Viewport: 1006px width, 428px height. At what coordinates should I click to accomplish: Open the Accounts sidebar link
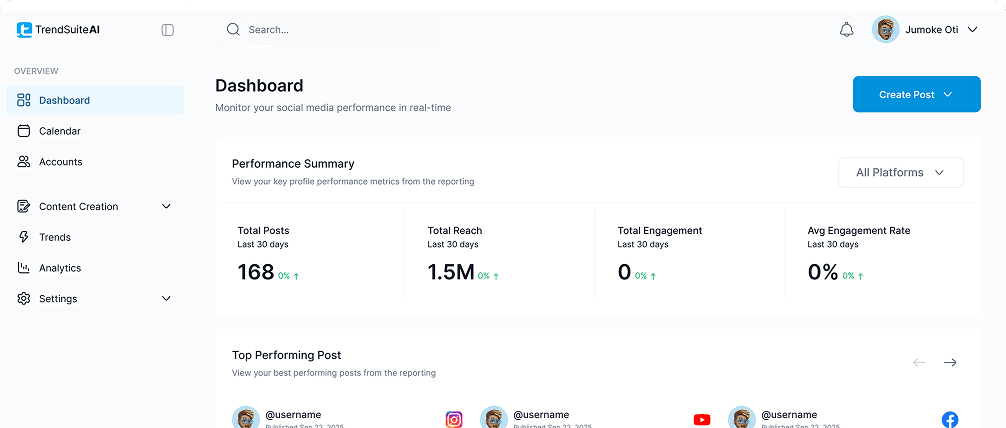click(x=60, y=162)
